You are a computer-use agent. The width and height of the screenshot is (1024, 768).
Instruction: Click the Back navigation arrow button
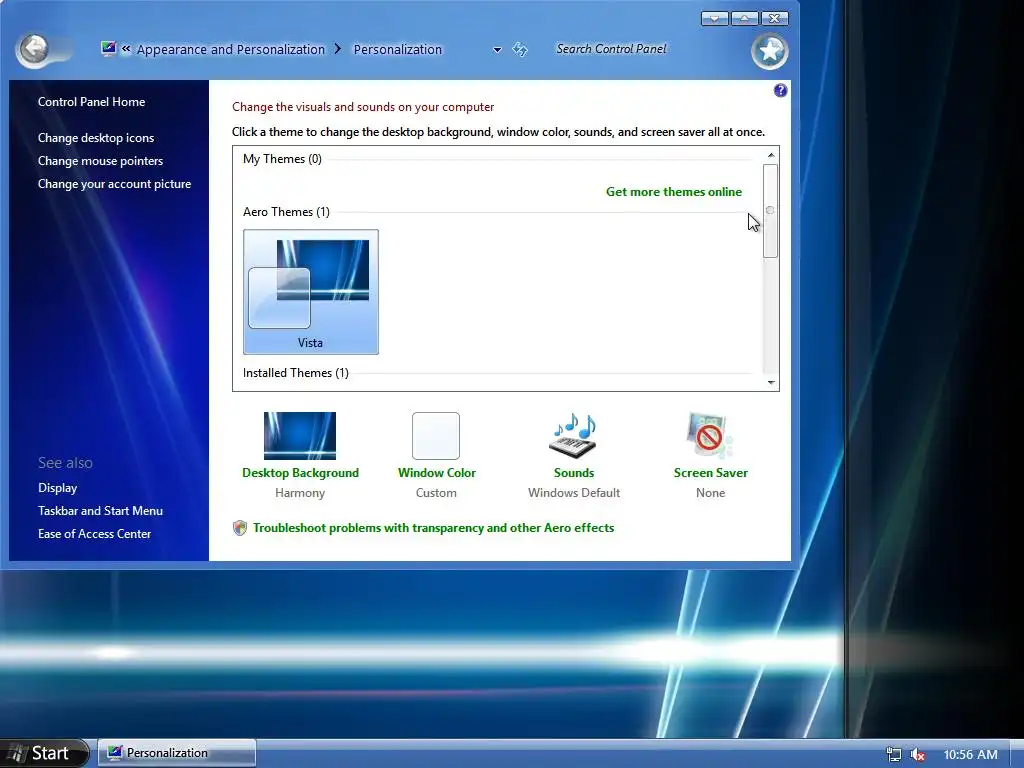click(x=34, y=49)
